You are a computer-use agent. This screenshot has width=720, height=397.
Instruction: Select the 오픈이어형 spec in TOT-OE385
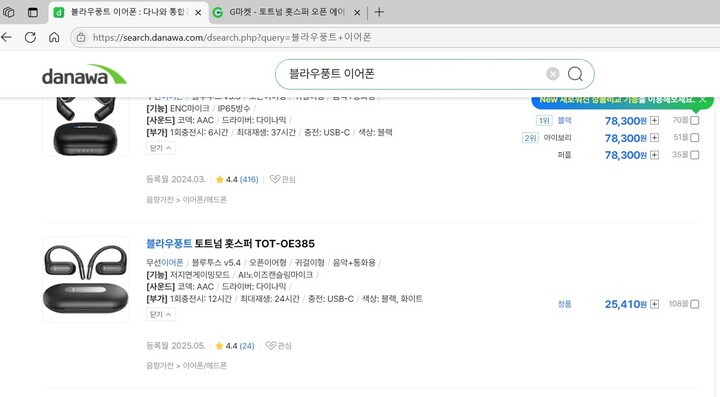(268, 263)
